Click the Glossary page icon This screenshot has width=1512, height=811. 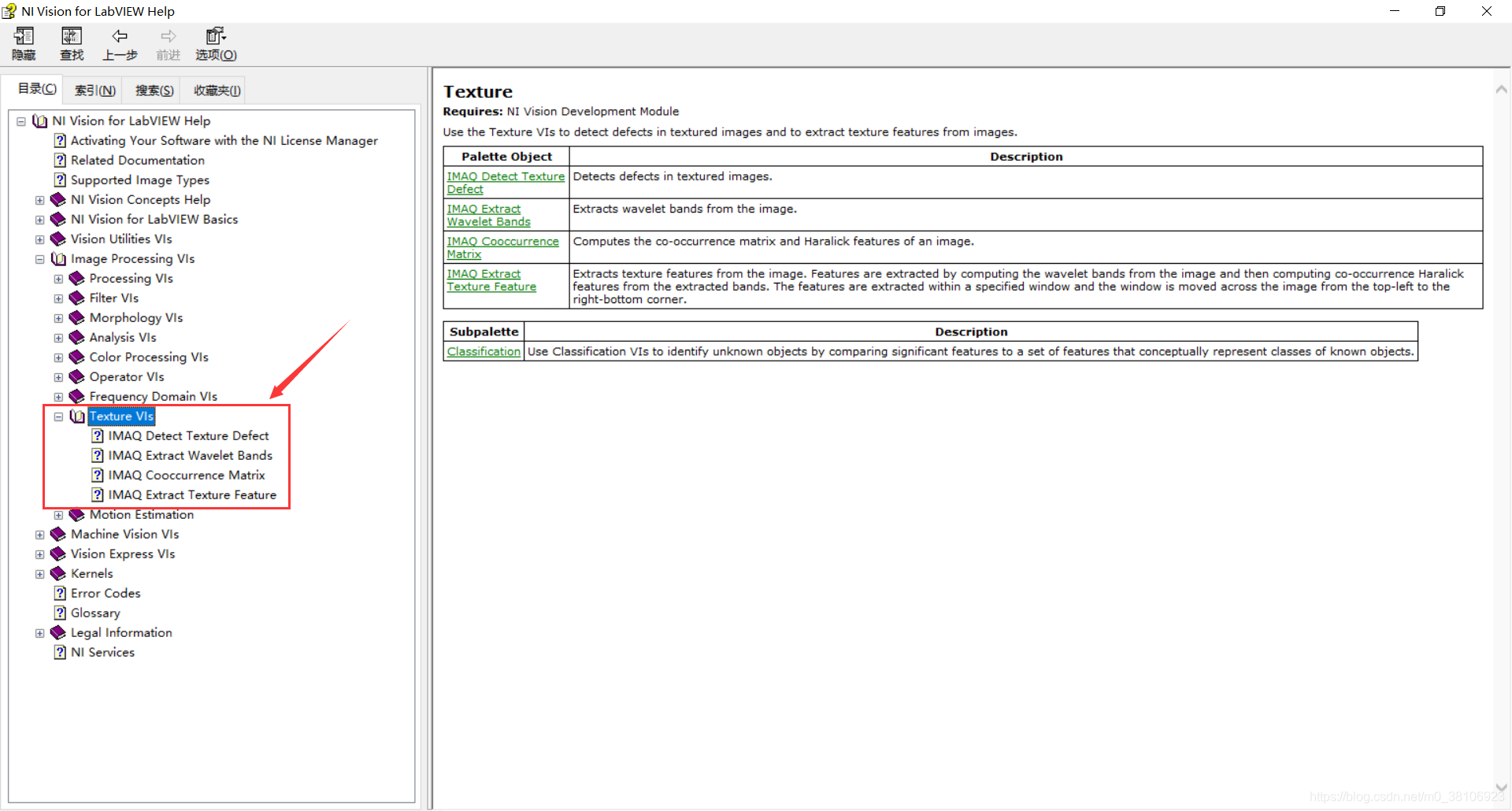(x=60, y=613)
